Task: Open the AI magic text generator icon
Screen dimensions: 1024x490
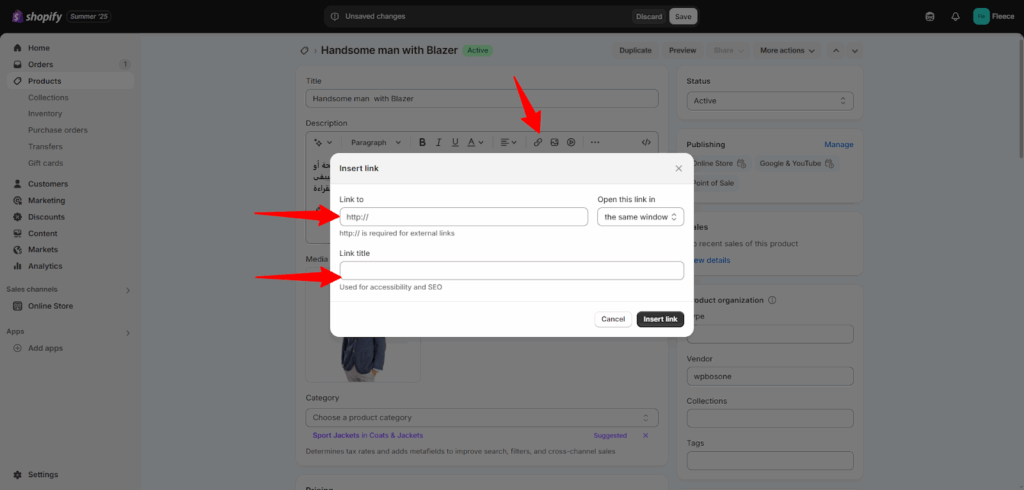Action: click(321, 143)
